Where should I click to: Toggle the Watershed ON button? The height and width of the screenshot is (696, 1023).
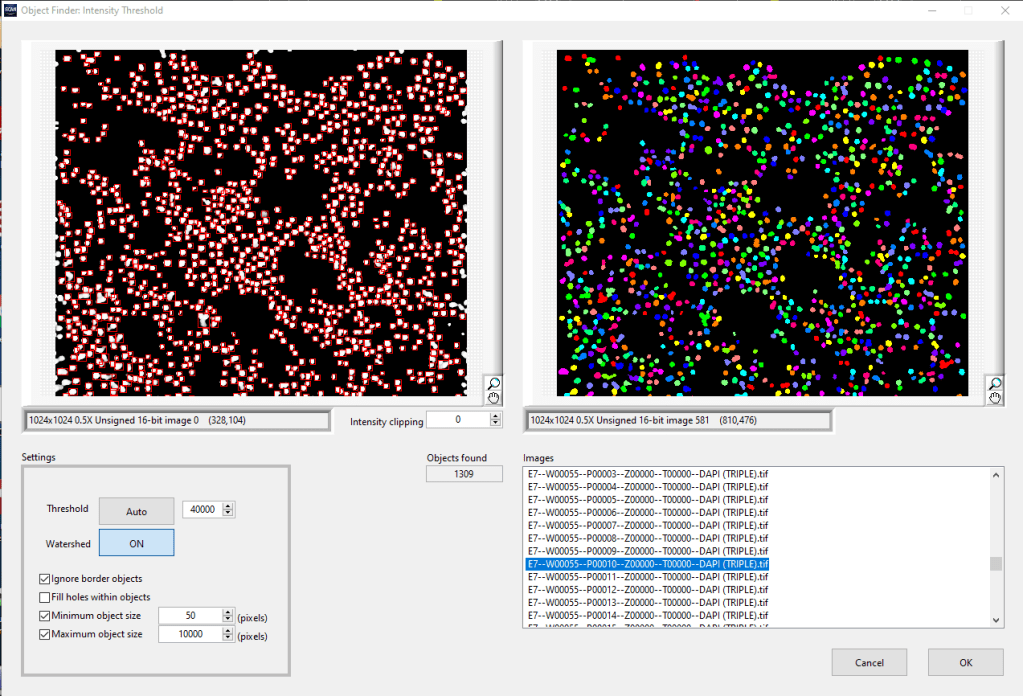136,543
